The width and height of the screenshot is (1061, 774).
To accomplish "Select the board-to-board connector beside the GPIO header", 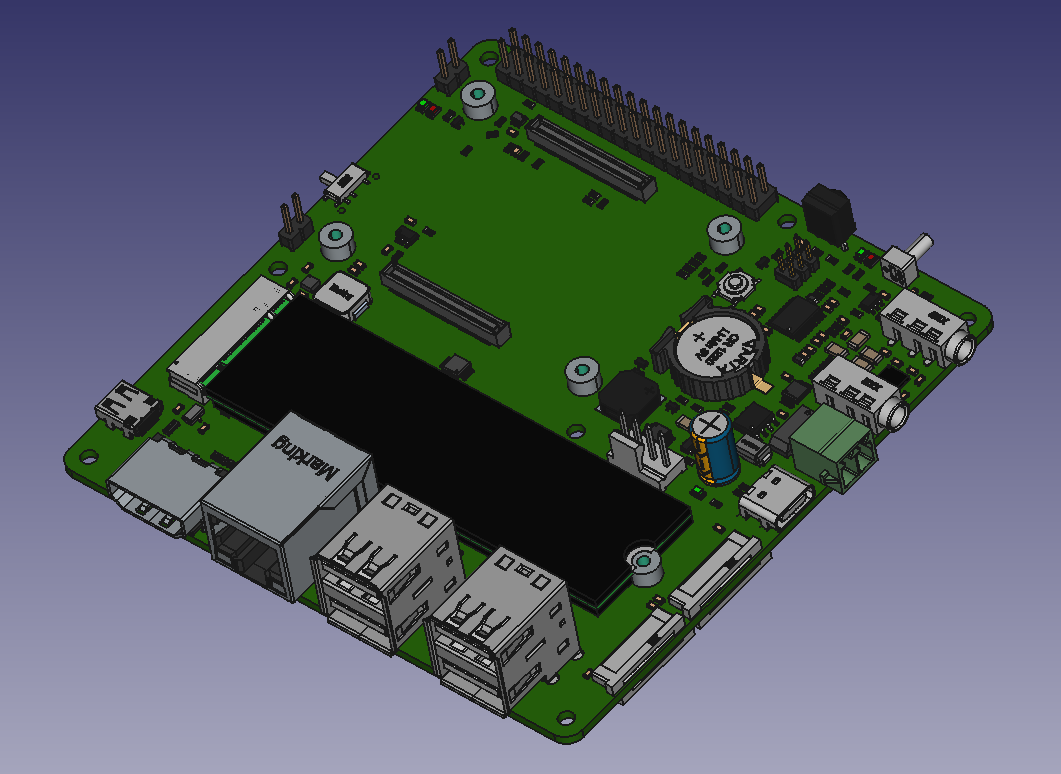I will coord(591,158).
